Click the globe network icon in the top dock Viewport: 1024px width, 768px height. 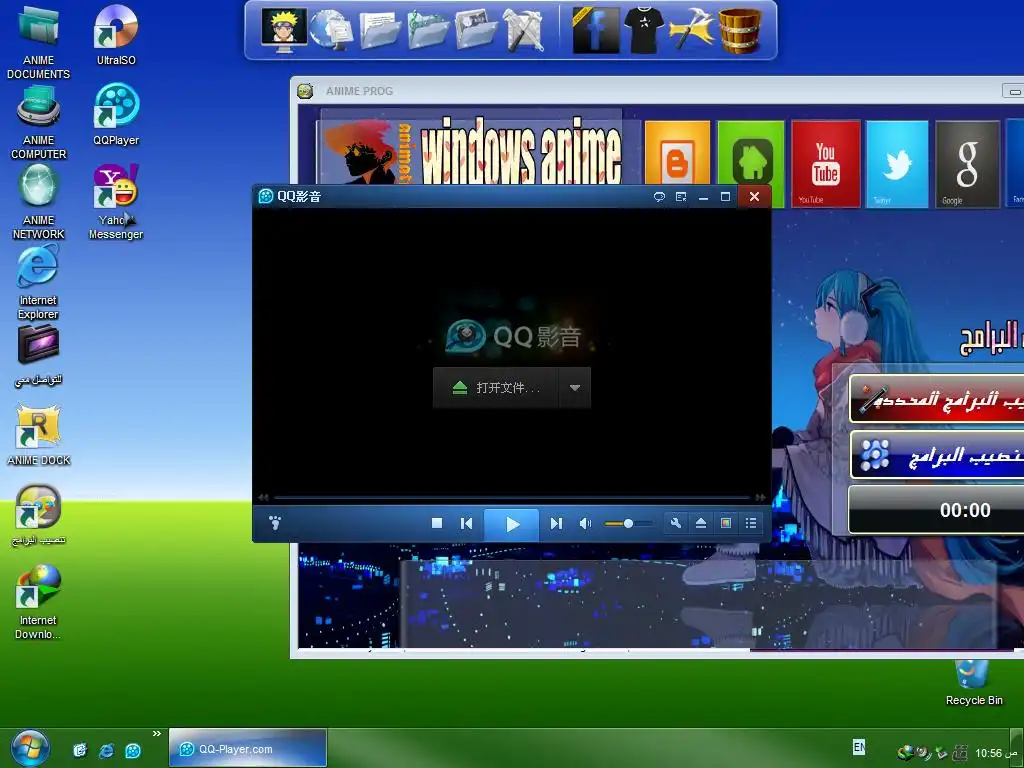pos(330,29)
